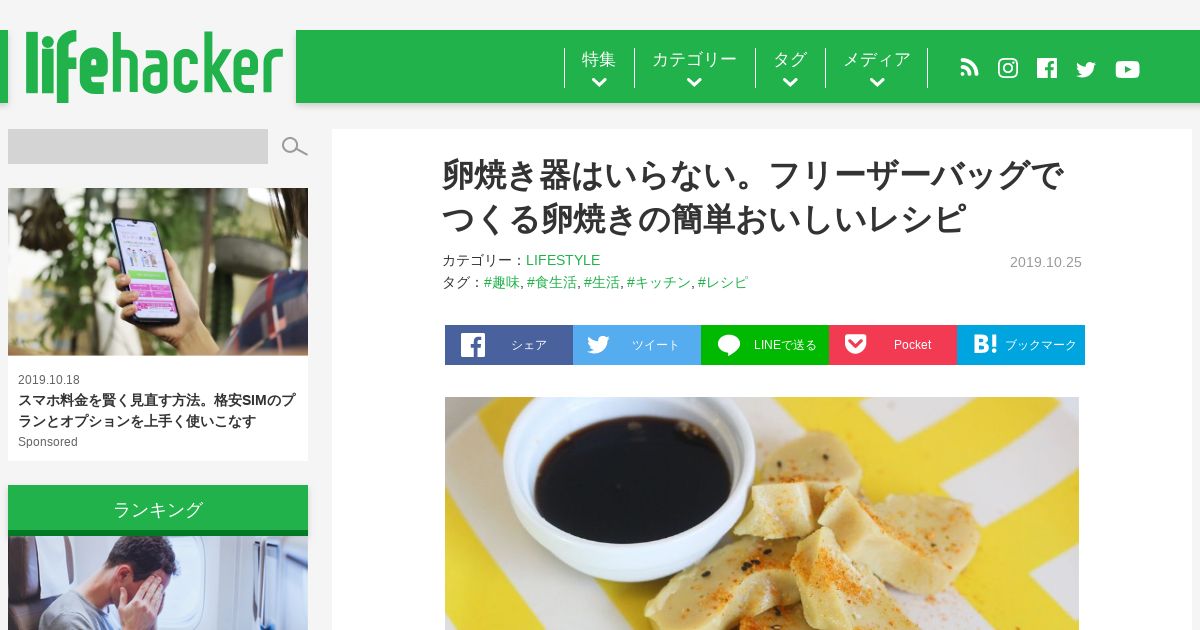
Task: Share article via Facebook シェア button
Action: click(x=509, y=345)
